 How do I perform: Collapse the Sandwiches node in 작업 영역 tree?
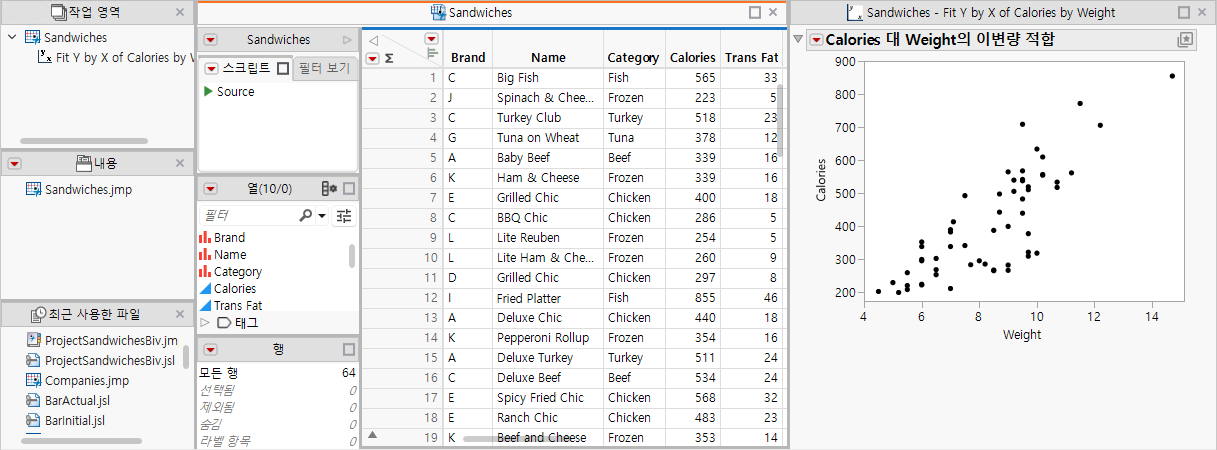[x=11, y=38]
